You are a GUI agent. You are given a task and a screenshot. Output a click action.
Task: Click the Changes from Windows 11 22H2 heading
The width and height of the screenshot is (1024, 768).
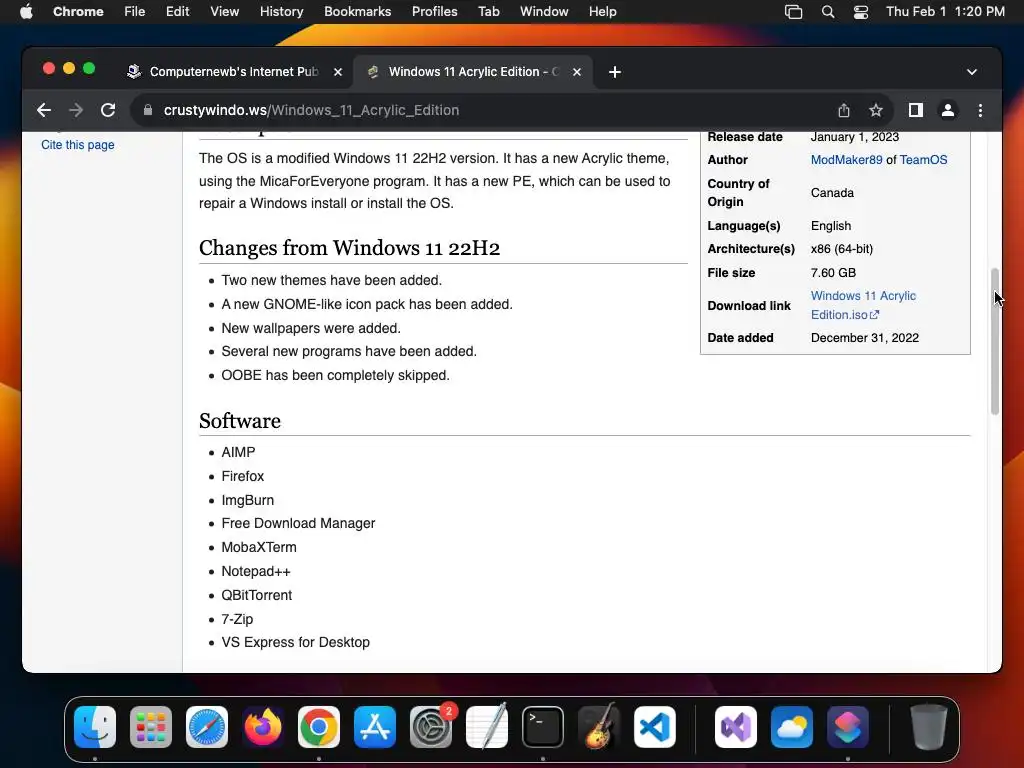coord(349,248)
